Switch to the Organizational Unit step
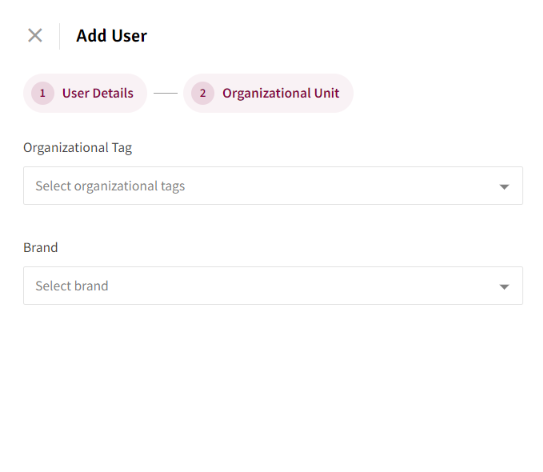The image size is (543, 472). pyautogui.click(x=268, y=93)
